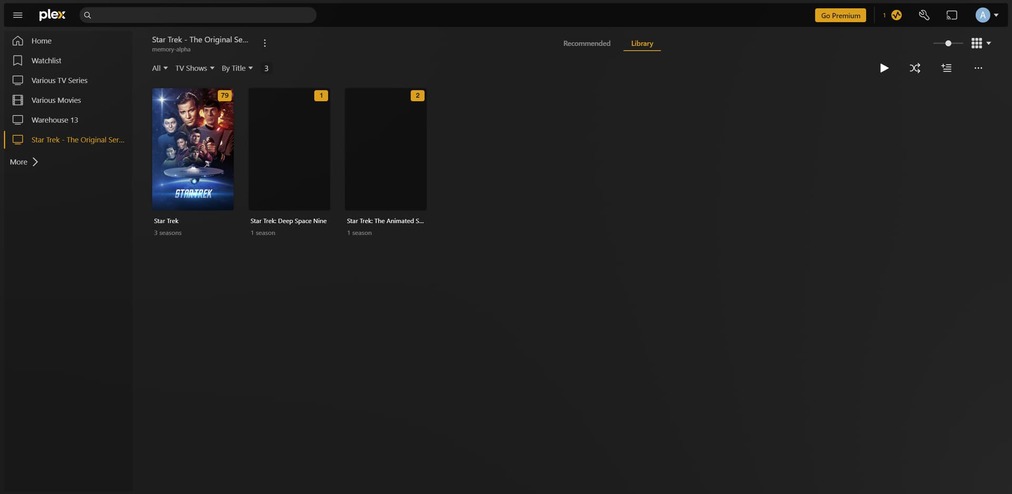The width and height of the screenshot is (1012, 494).
Task: Click Star Trek: Deep Space Nine title
Action: 288,221
